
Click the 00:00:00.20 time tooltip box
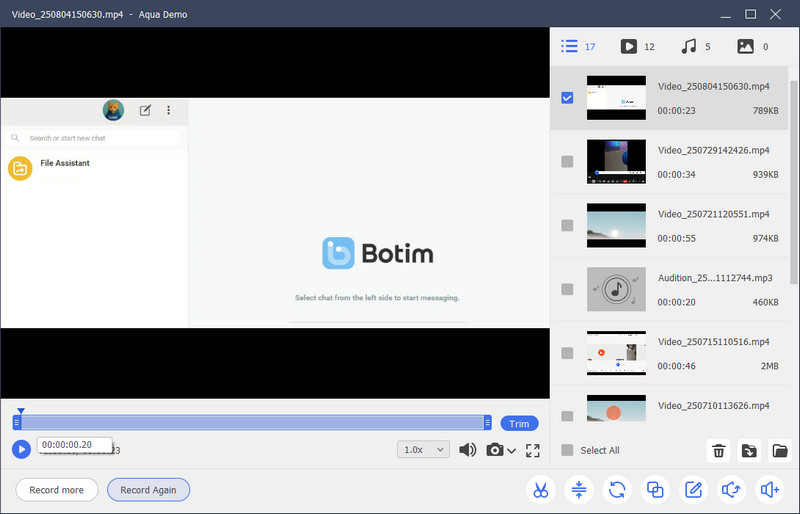74,445
